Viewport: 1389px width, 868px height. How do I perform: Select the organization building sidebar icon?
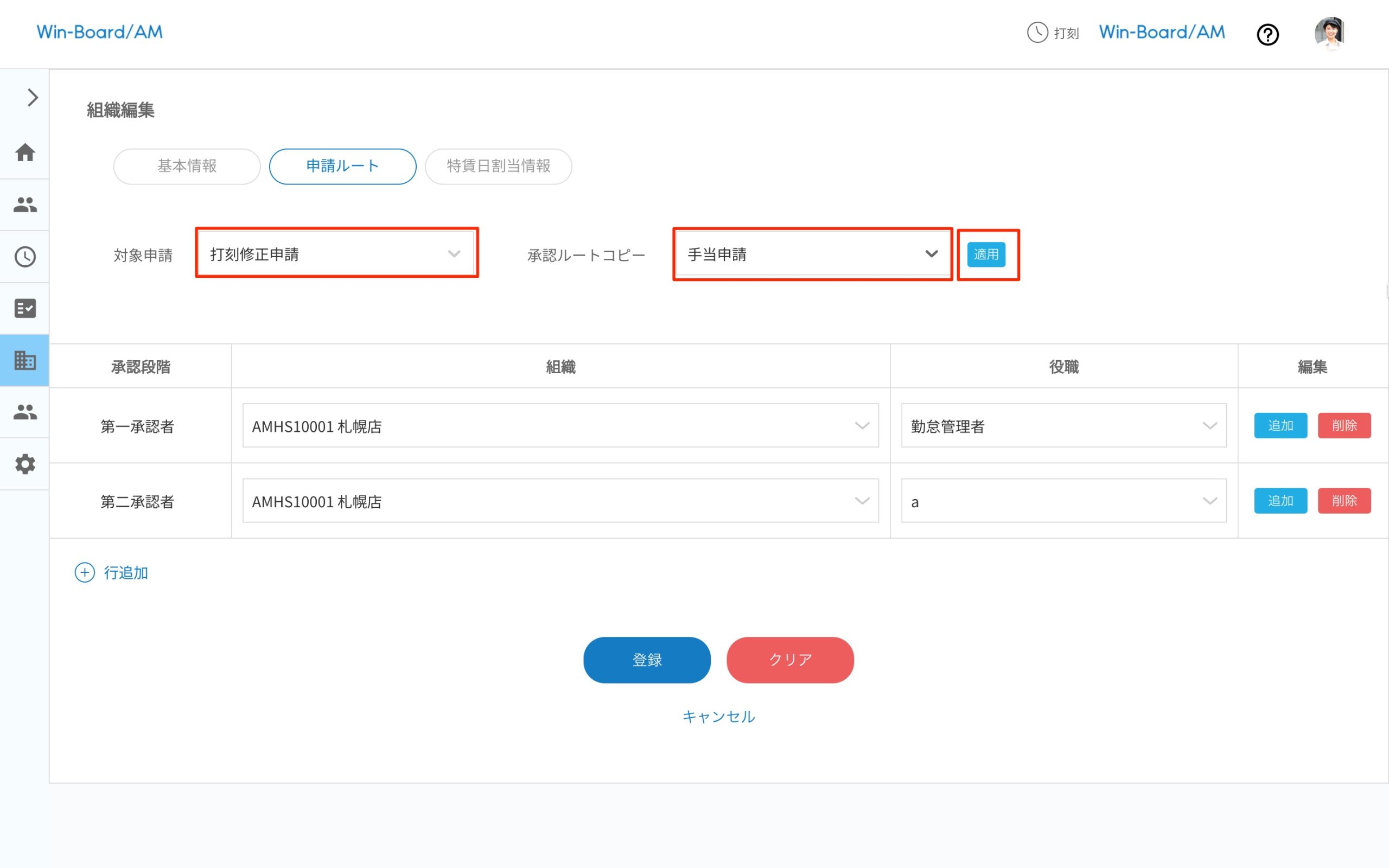click(26, 361)
